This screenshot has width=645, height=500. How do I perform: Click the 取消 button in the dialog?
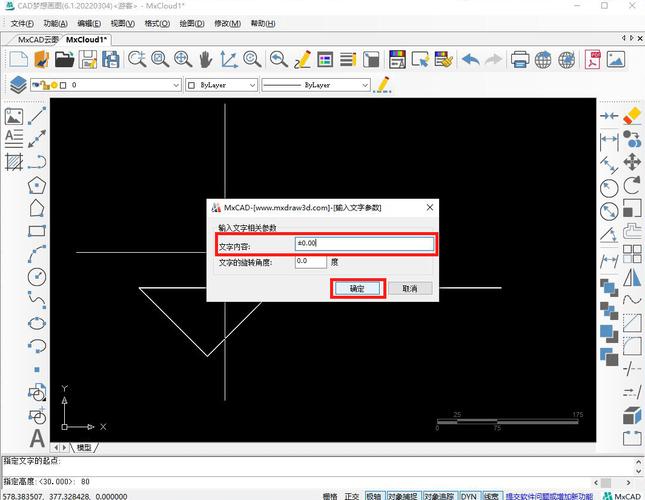(409, 288)
